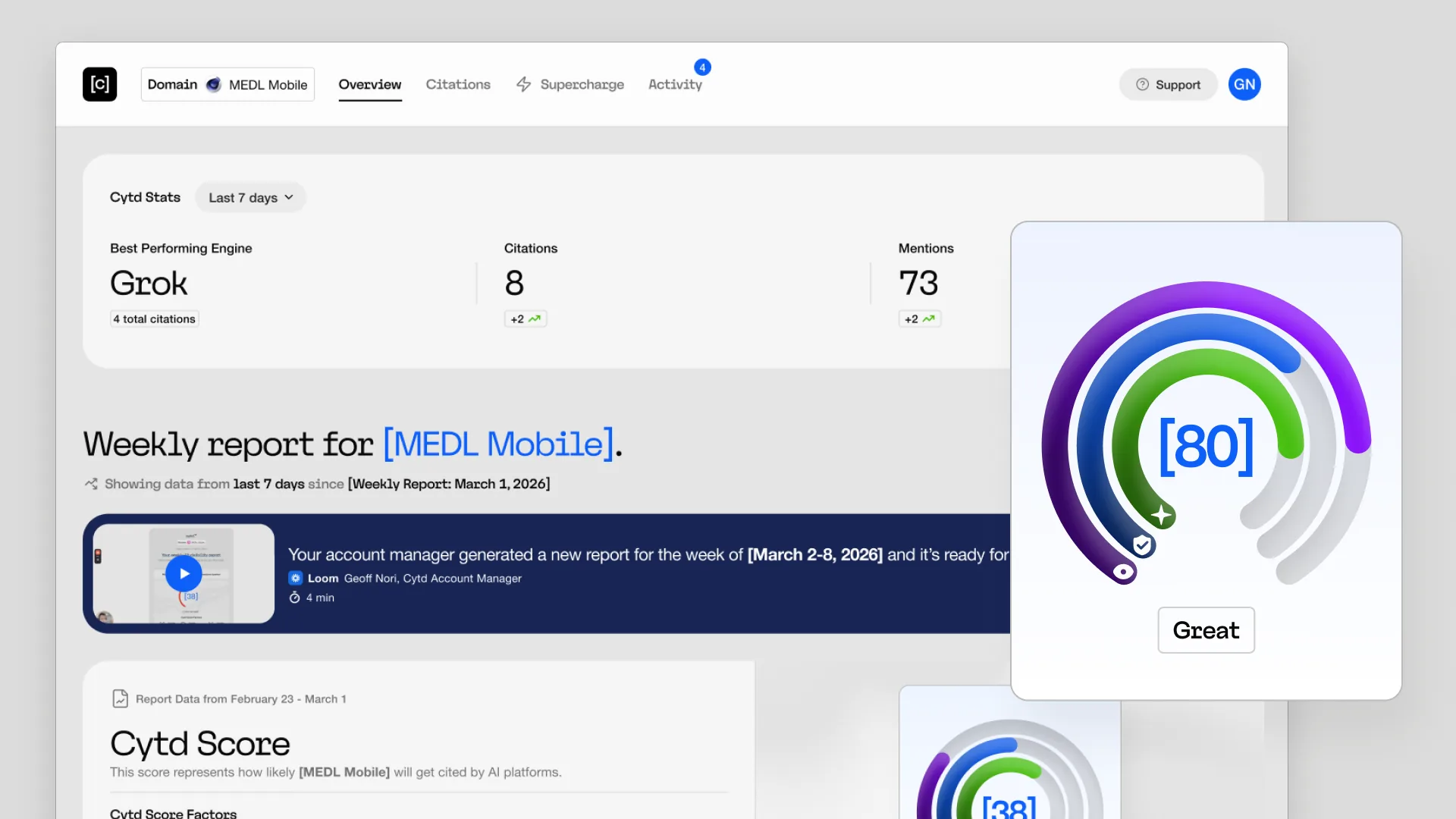The width and height of the screenshot is (1456, 819).
Task: Click Geoff Nori, Cytd Account Manager text
Action: [433, 578]
